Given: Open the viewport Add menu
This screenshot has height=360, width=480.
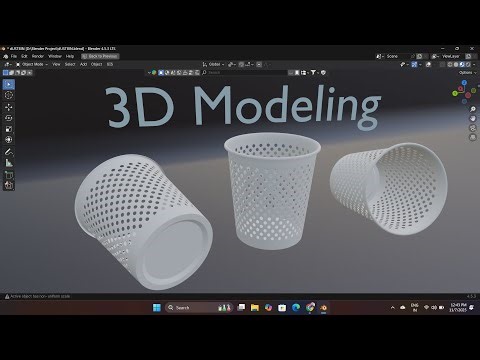Looking at the screenshot, I should (83, 64).
